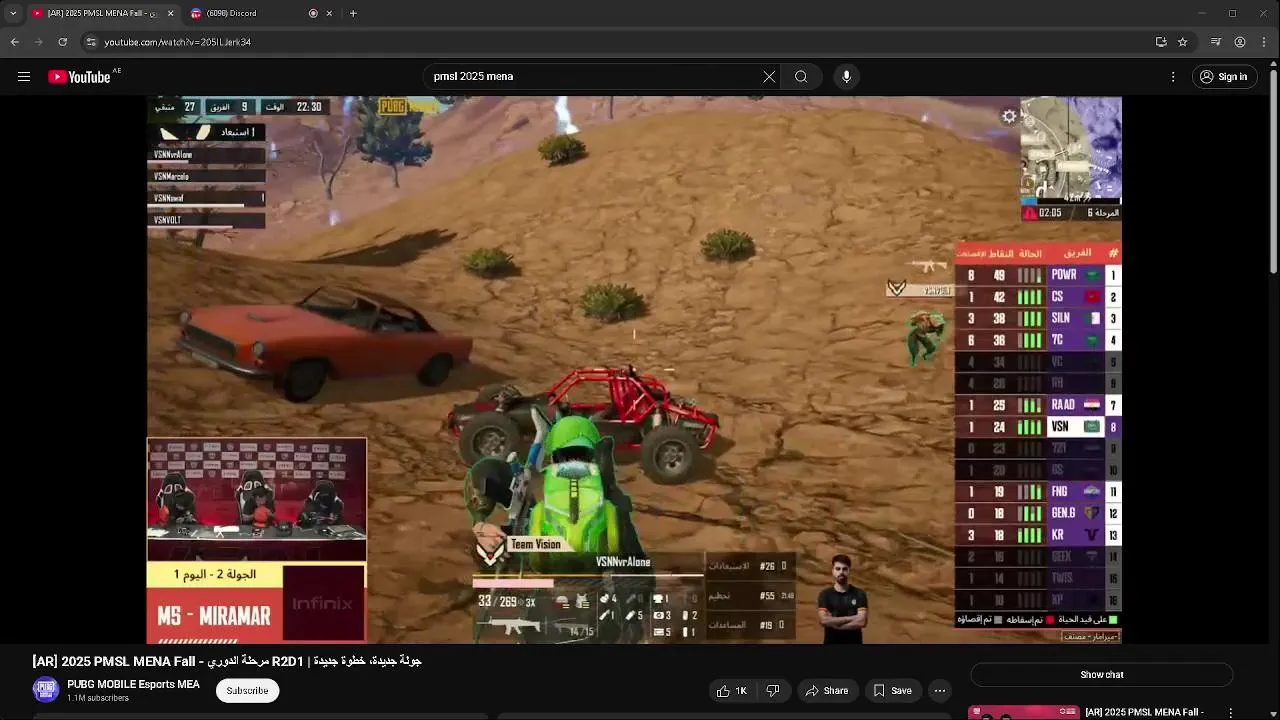This screenshot has height=720, width=1280.
Task: Open the PUBG MOBILE Esports MEA channel name
Action: 133,685
